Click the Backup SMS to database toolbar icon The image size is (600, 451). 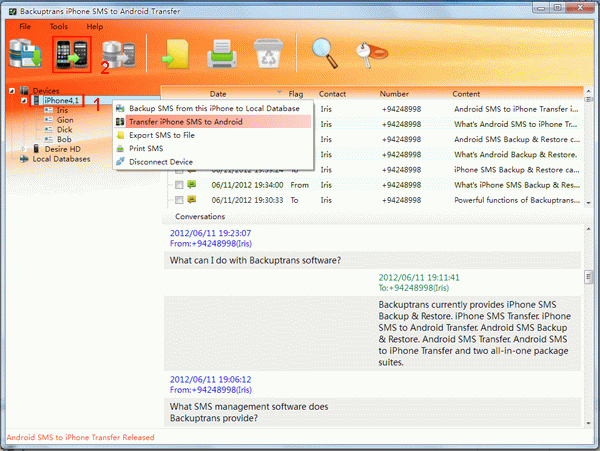(25, 54)
